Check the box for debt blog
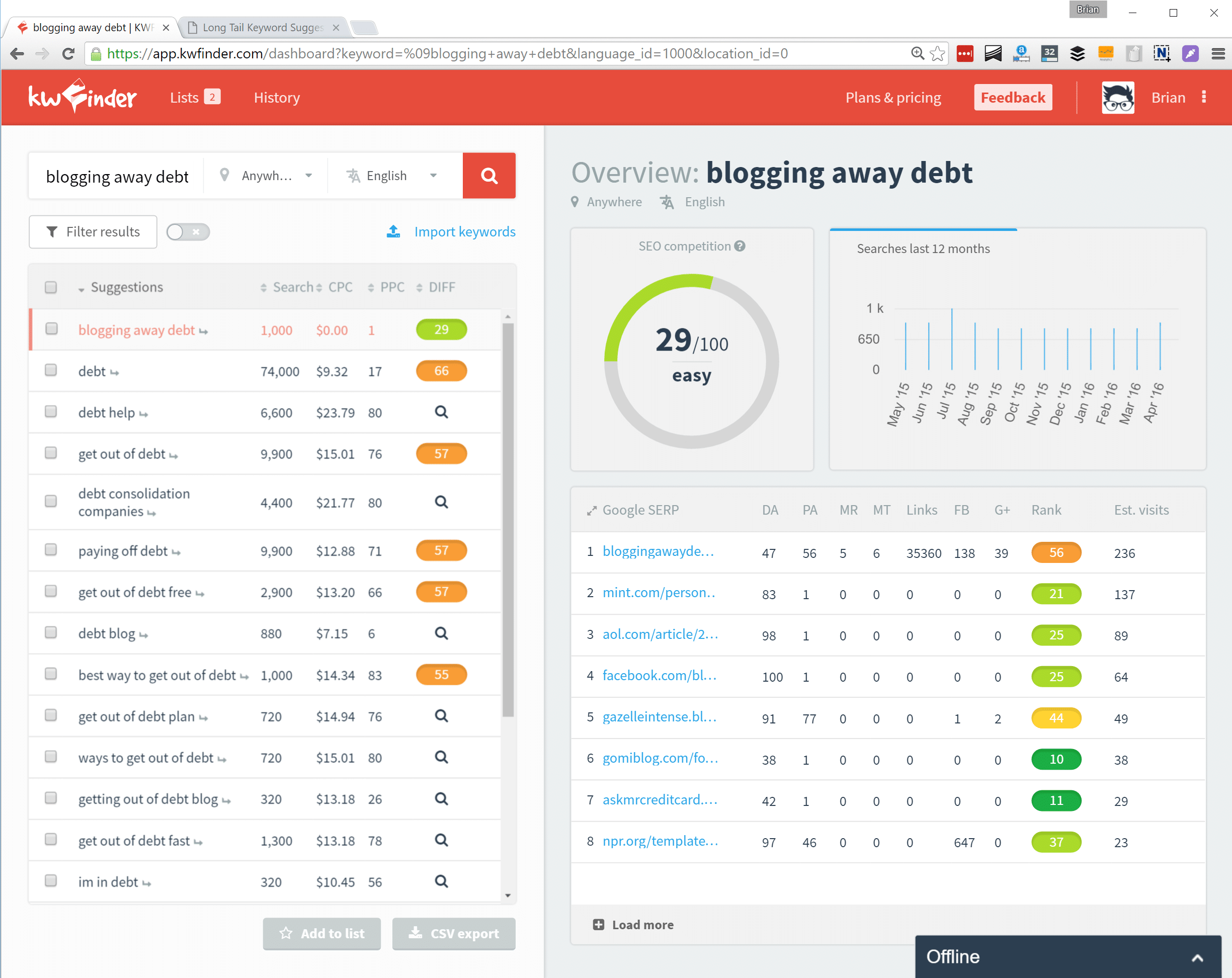This screenshot has height=978, width=1232. (51, 632)
